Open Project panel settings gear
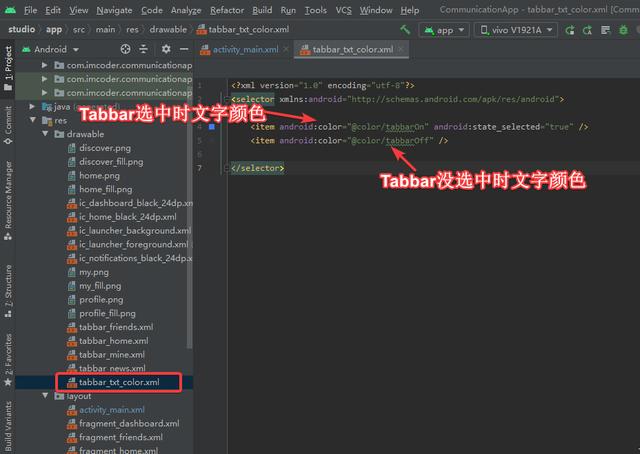 (x=166, y=49)
